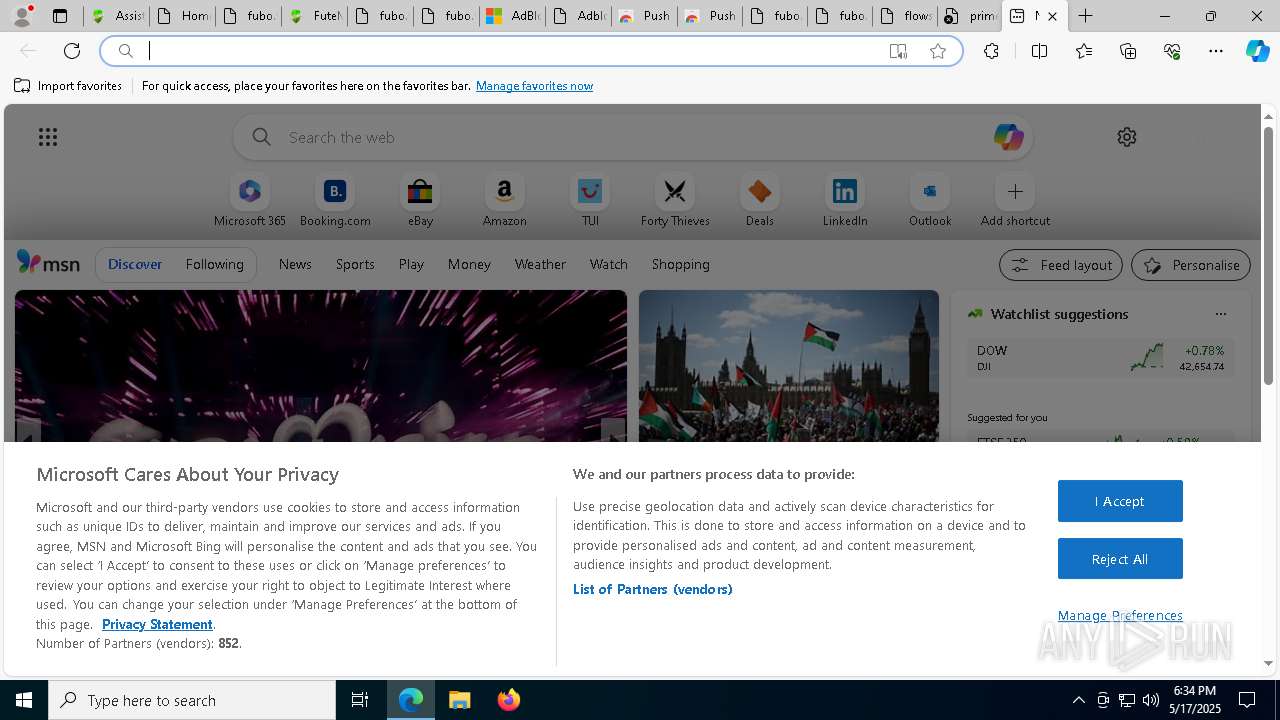Click the Windows taskbar search box
Image resolution: width=1280 pixels, height=720 pixels.
coord(192,700)
